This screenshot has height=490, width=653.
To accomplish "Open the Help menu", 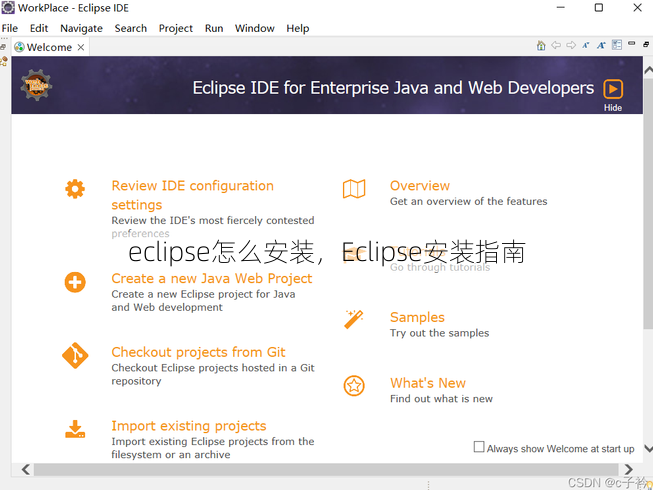I will [297, 28].
